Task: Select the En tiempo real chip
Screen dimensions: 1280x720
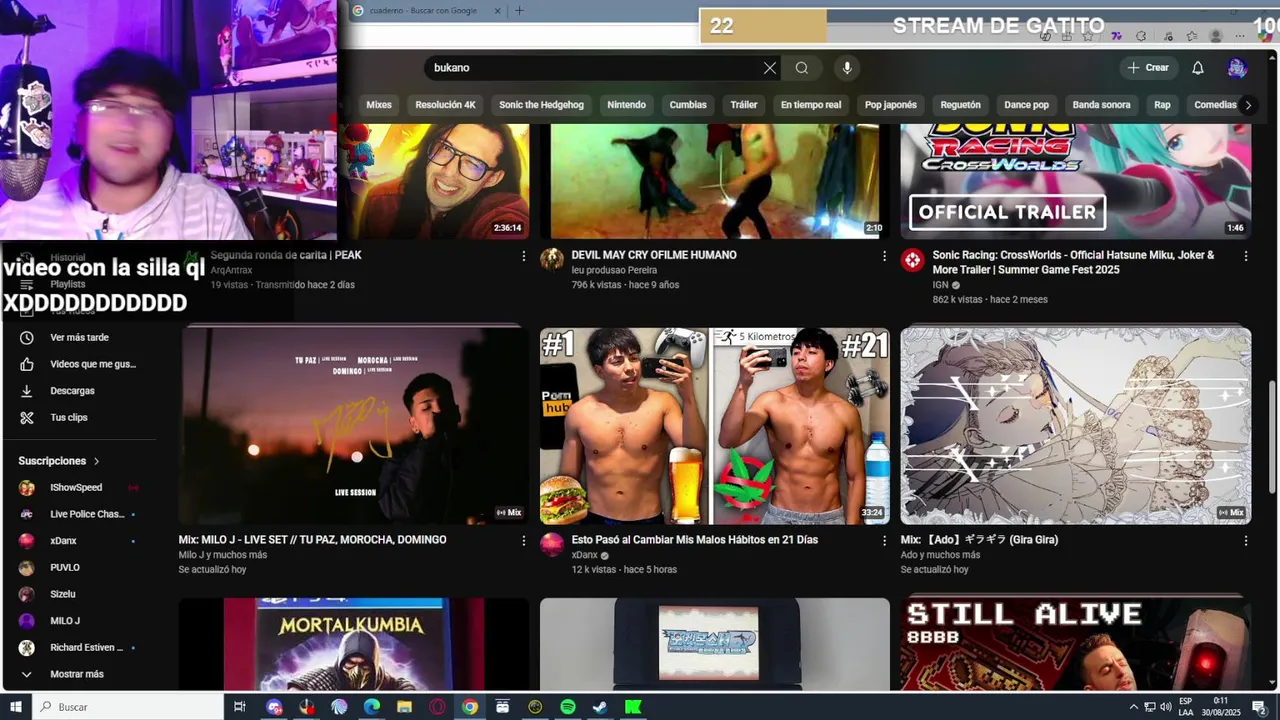Action: 811,105
